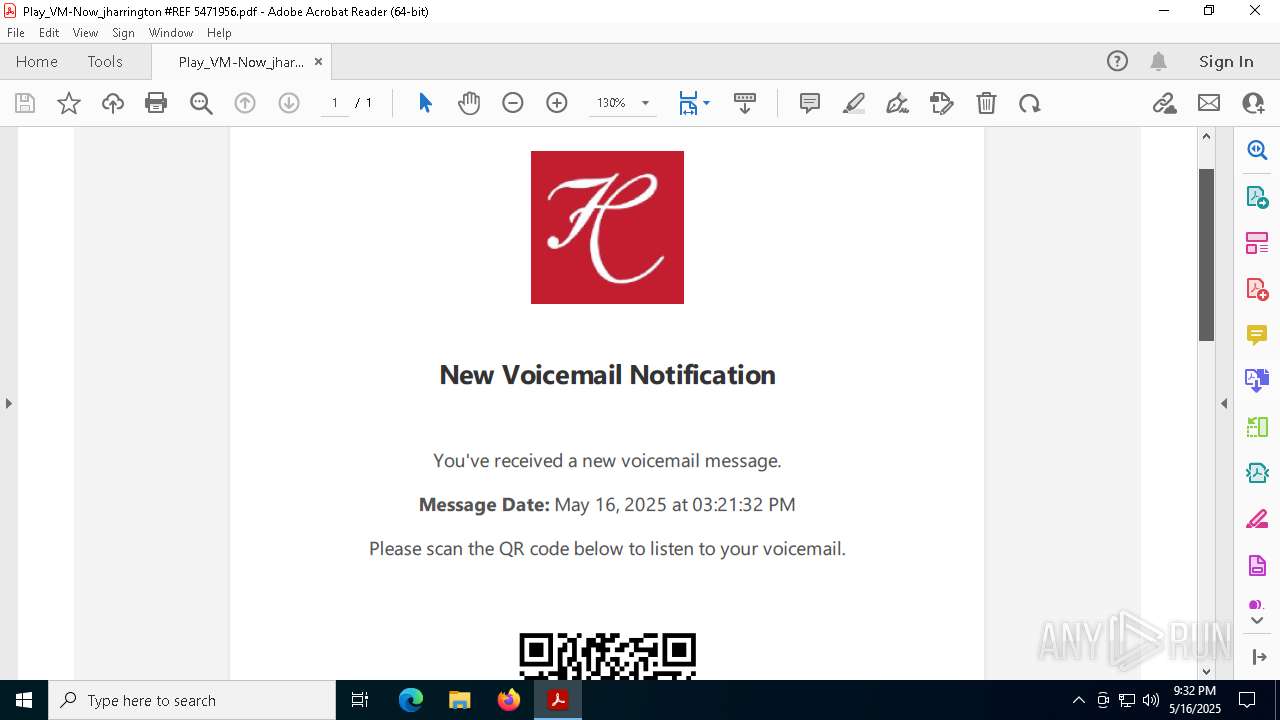Close the Play_VM-Now document tab
This screenshot has height=720, width=1280.
(x=318, y=62)
